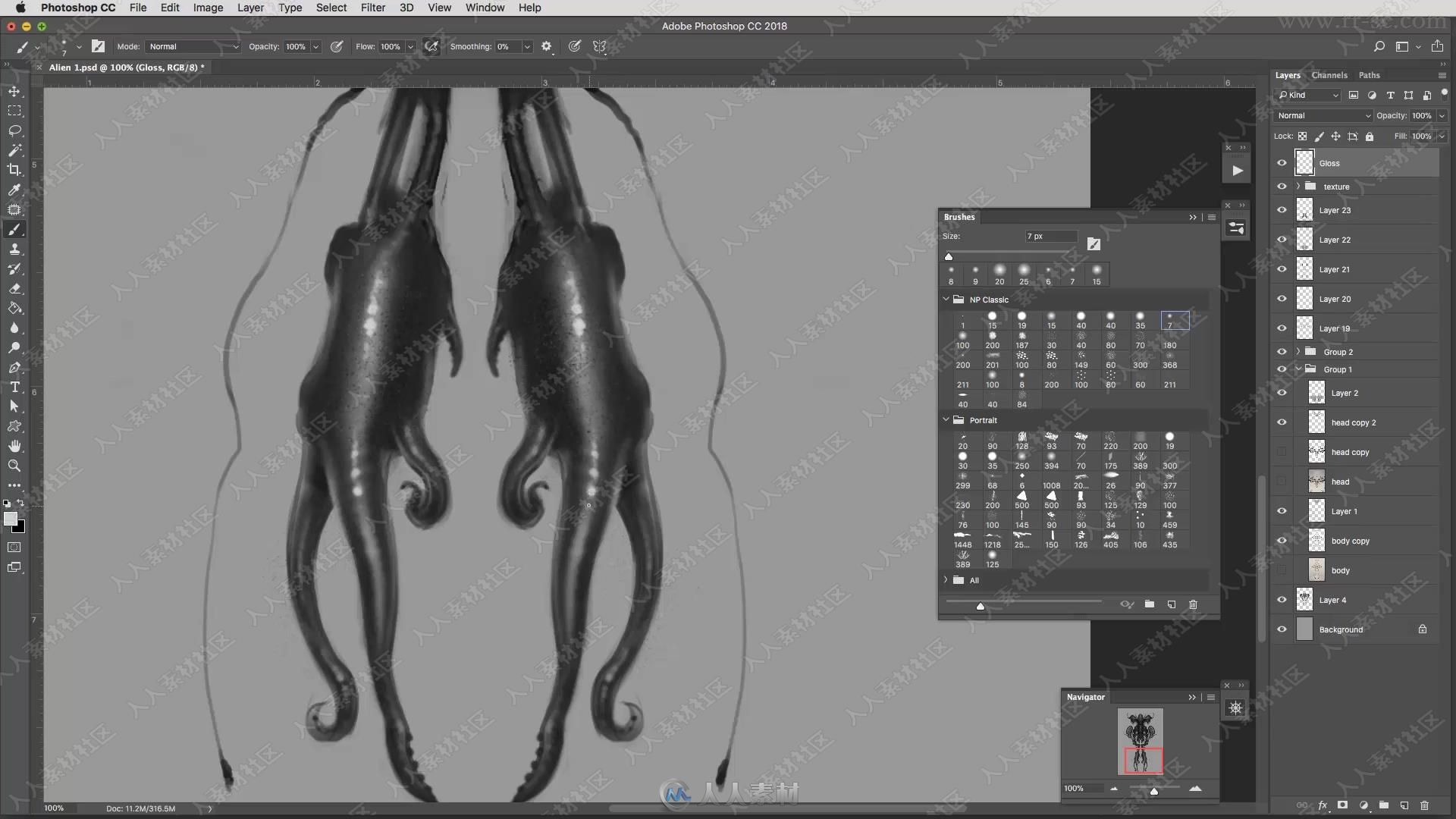Select the Dodge tool
This screenshot has width=1456, height=819.
click(14, 347)
